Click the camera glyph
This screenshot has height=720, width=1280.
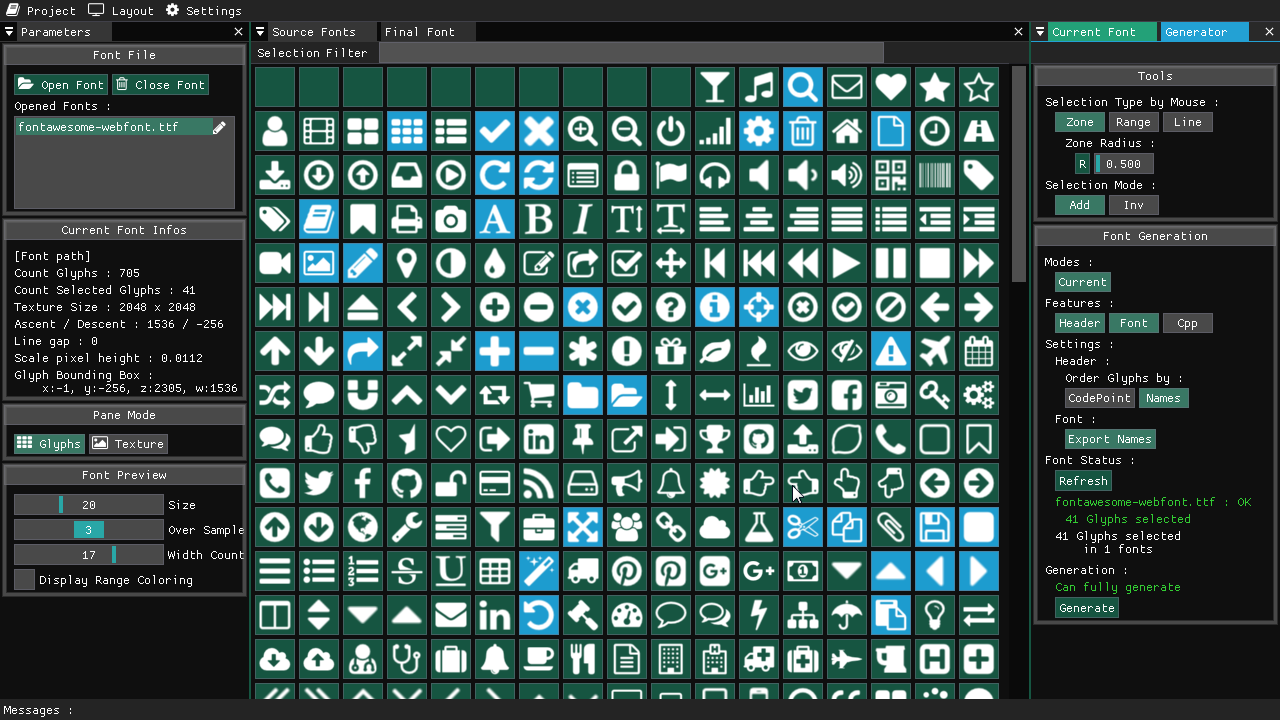pyautogui.click(x=450, y=220)
